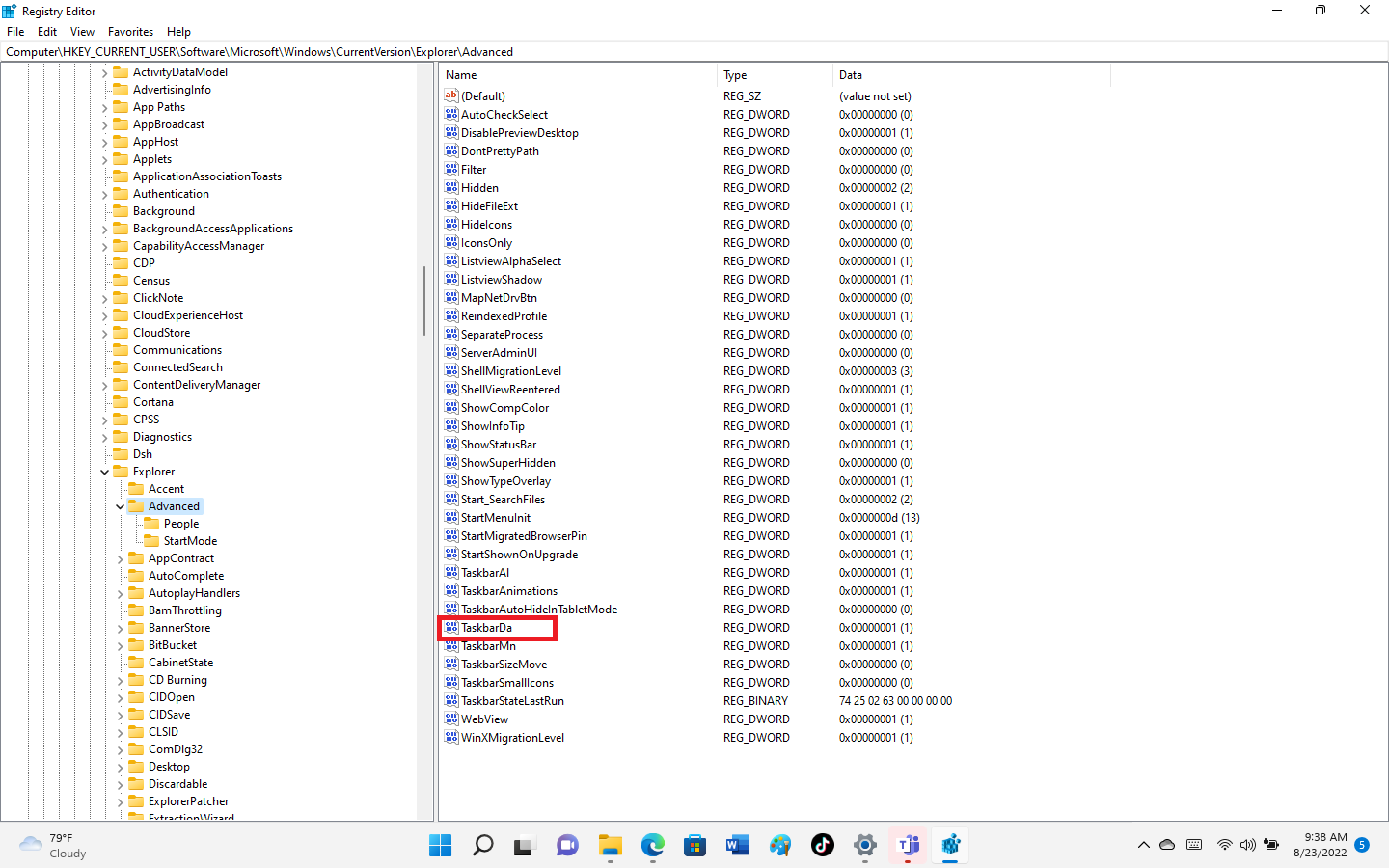Screen dimensions: 1389x868
Task: Open File Explorer from taskbar
Action: coord(611,846)
